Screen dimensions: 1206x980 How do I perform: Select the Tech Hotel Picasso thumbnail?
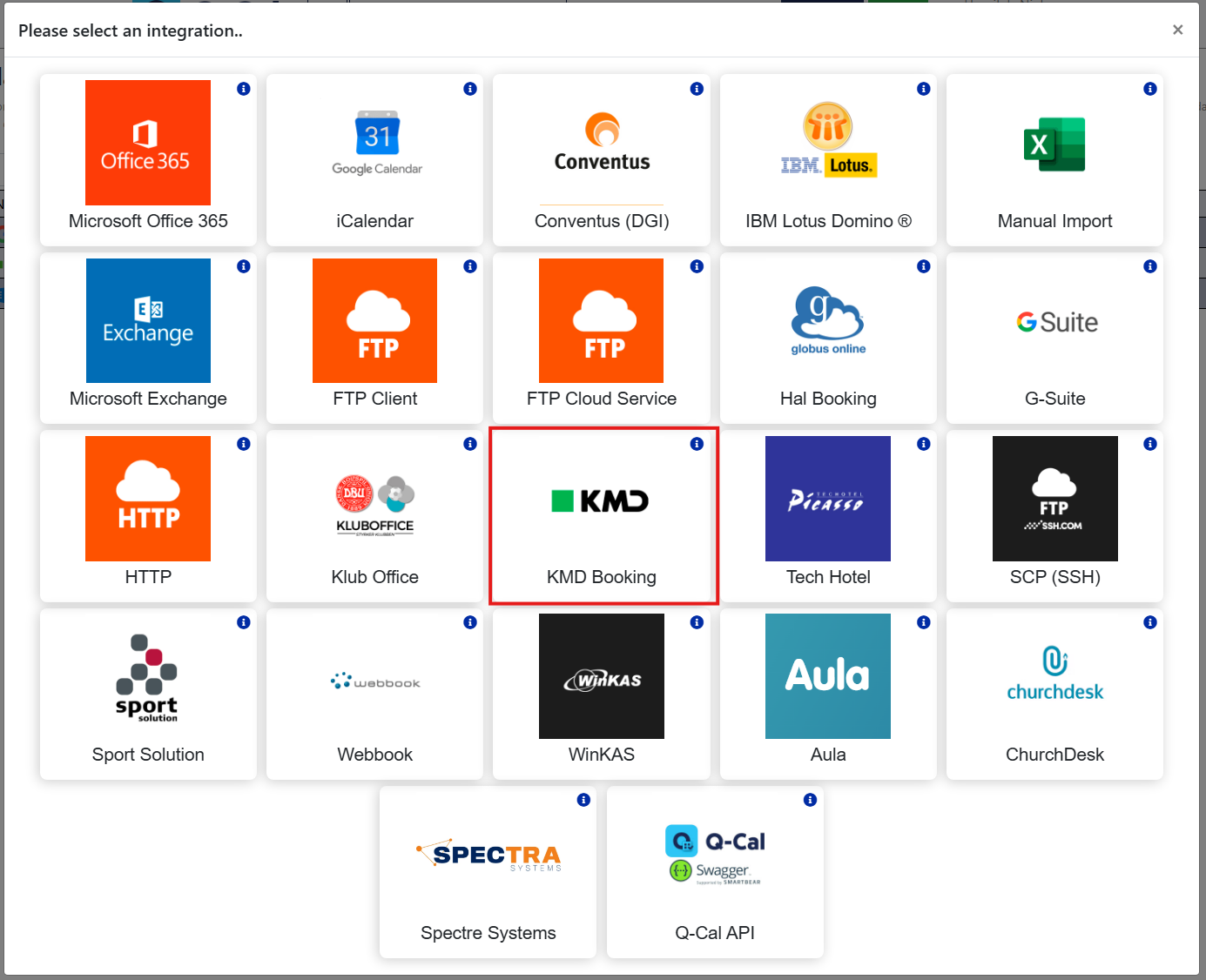click(828, 499)
